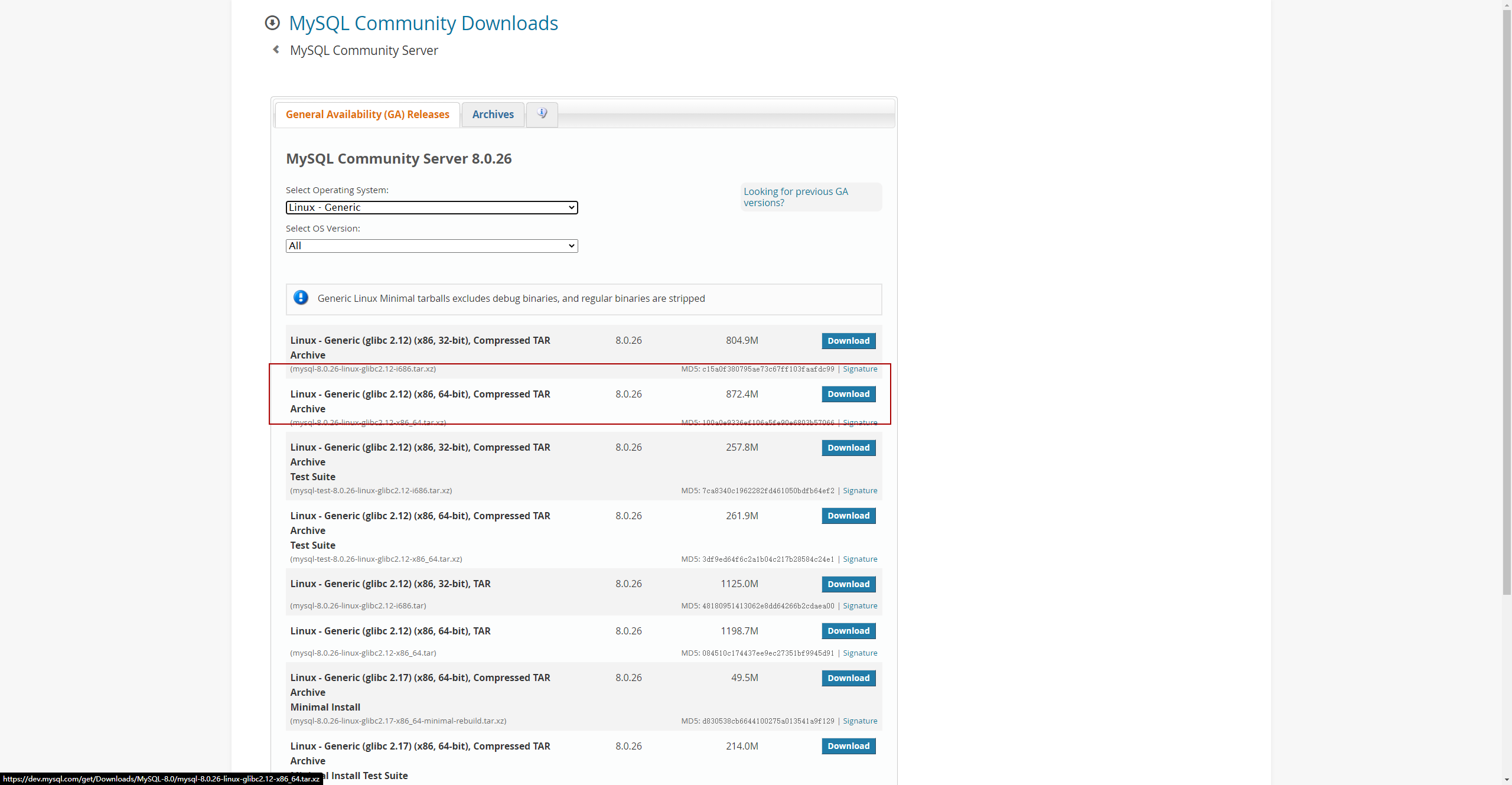Click the 1198.7M size value
This screenshot has height=785, width=1512.
[739, 631]
